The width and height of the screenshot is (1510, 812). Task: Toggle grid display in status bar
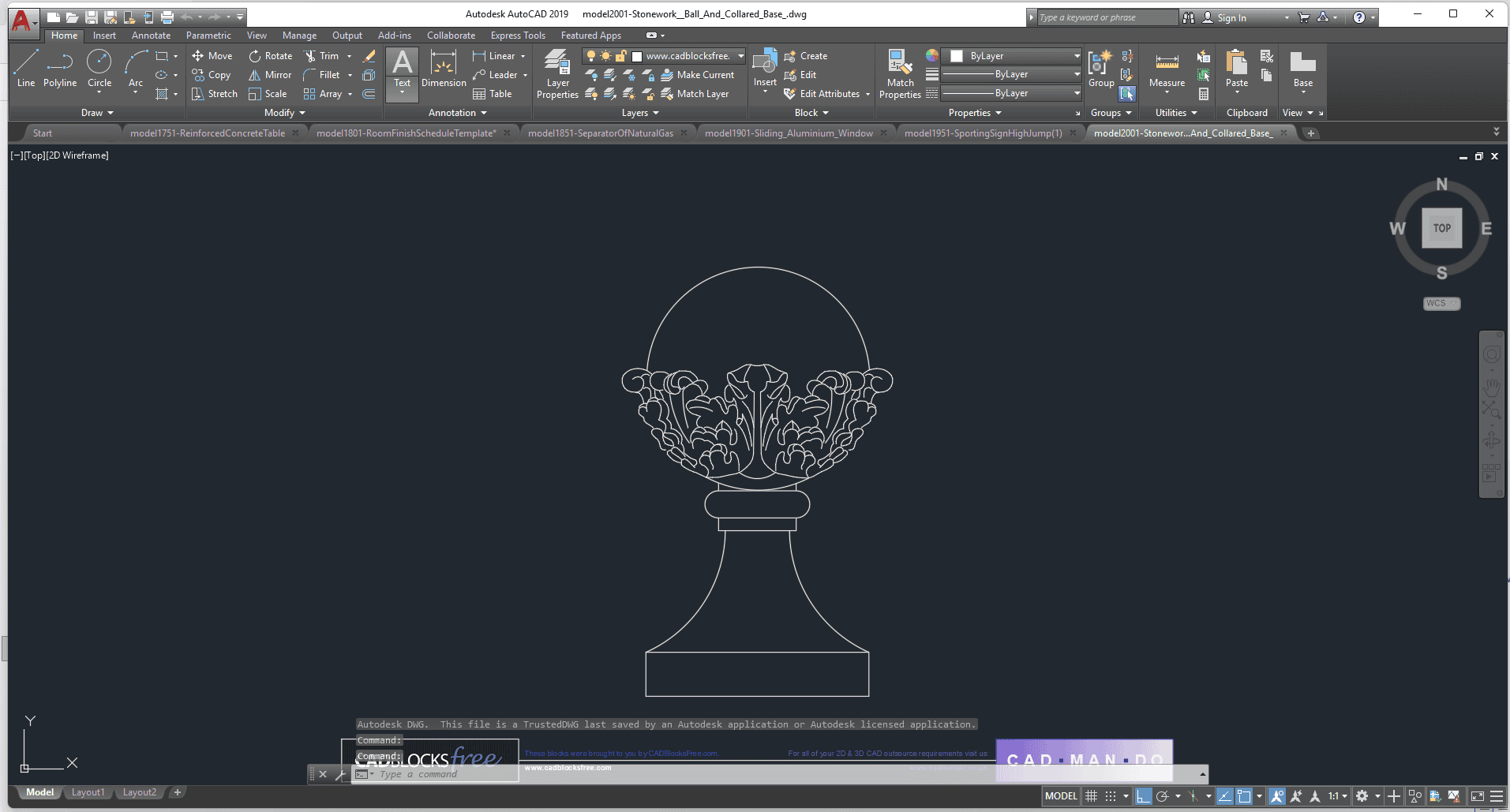[x=1092, y=796]
